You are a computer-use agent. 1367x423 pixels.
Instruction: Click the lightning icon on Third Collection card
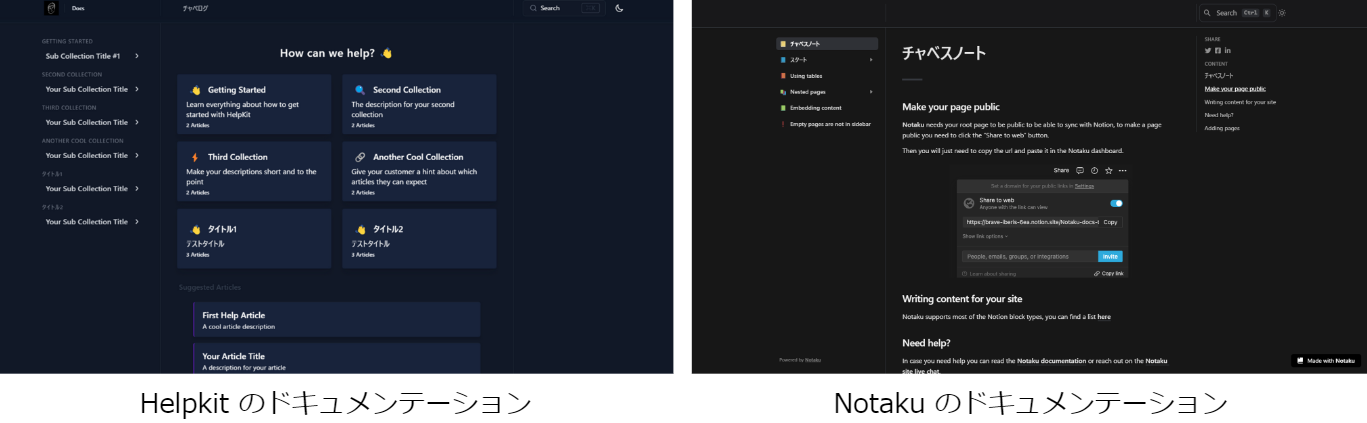pyautogui.click(x=196, y=157)
